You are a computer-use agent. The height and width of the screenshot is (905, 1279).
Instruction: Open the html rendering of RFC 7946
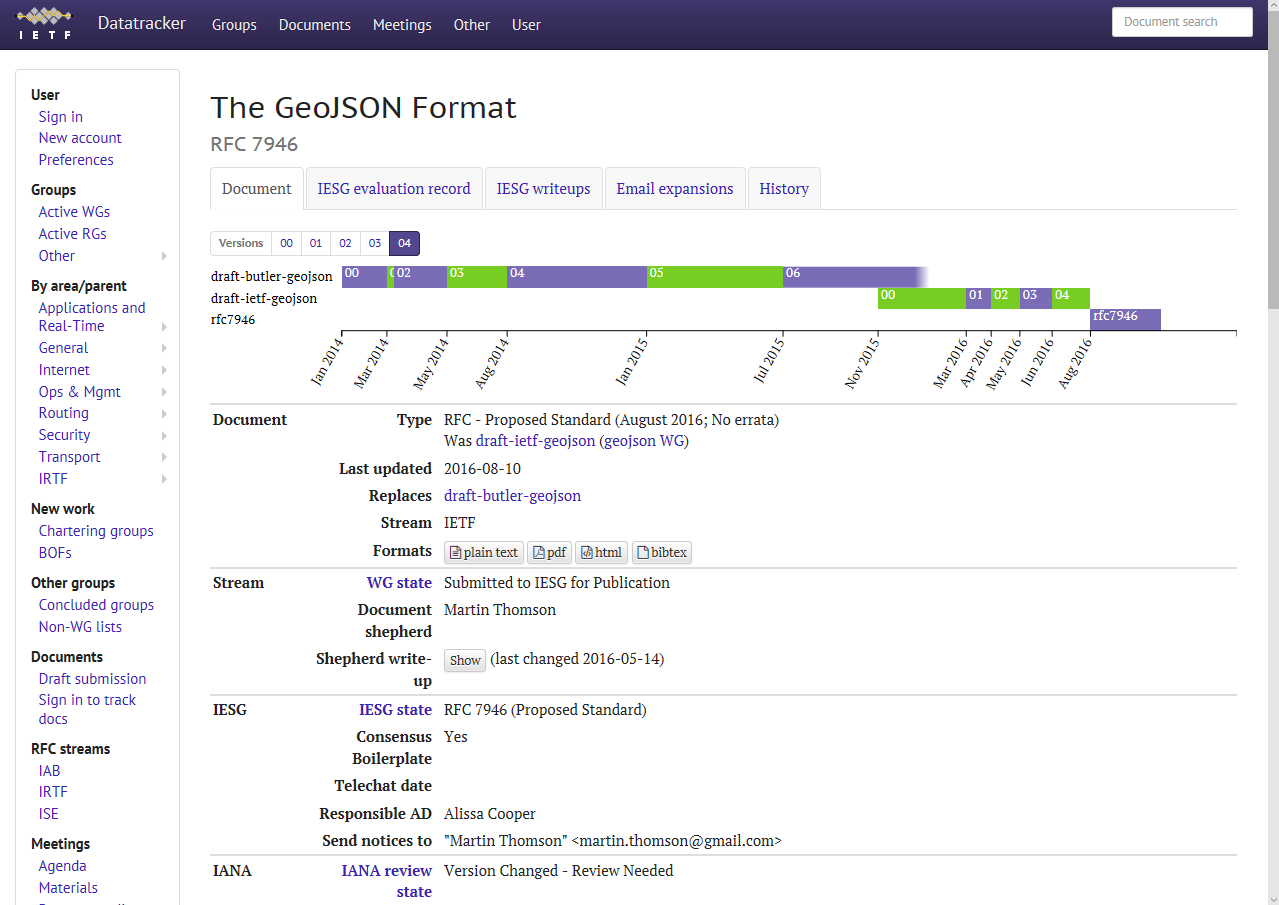(600, 552)
